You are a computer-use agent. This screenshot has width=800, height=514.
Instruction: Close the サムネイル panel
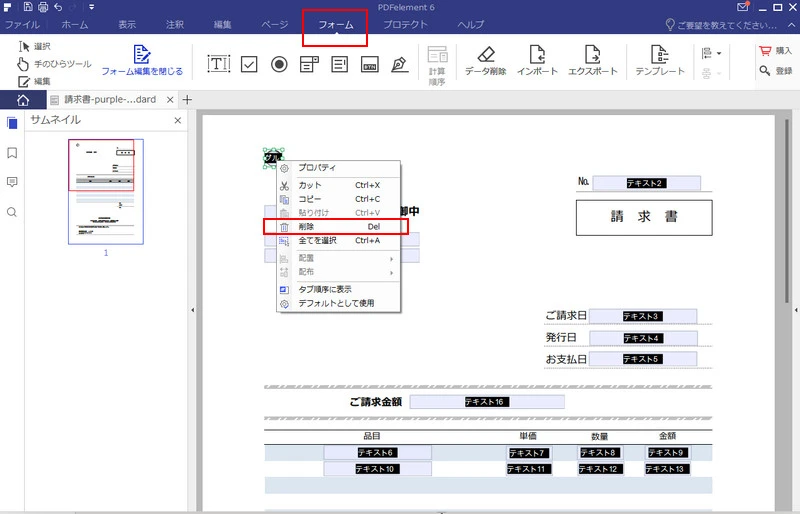tap(178, 120)
